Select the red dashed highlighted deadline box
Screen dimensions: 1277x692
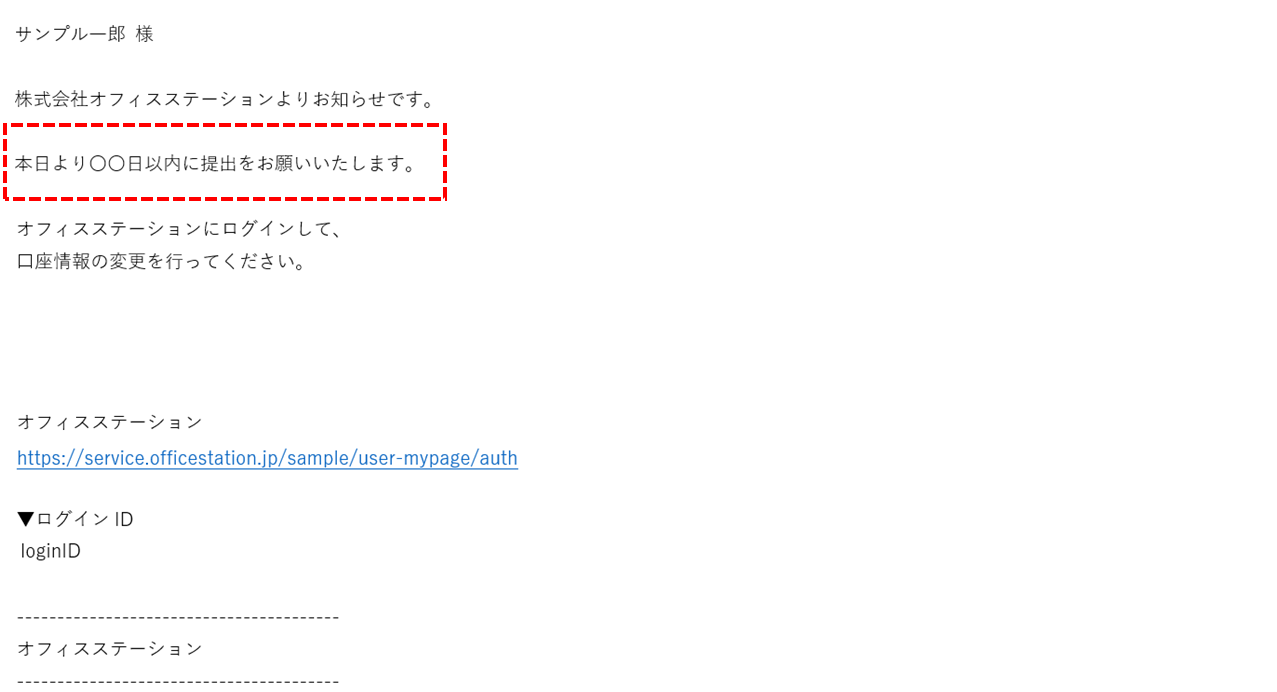click(225, 162)
